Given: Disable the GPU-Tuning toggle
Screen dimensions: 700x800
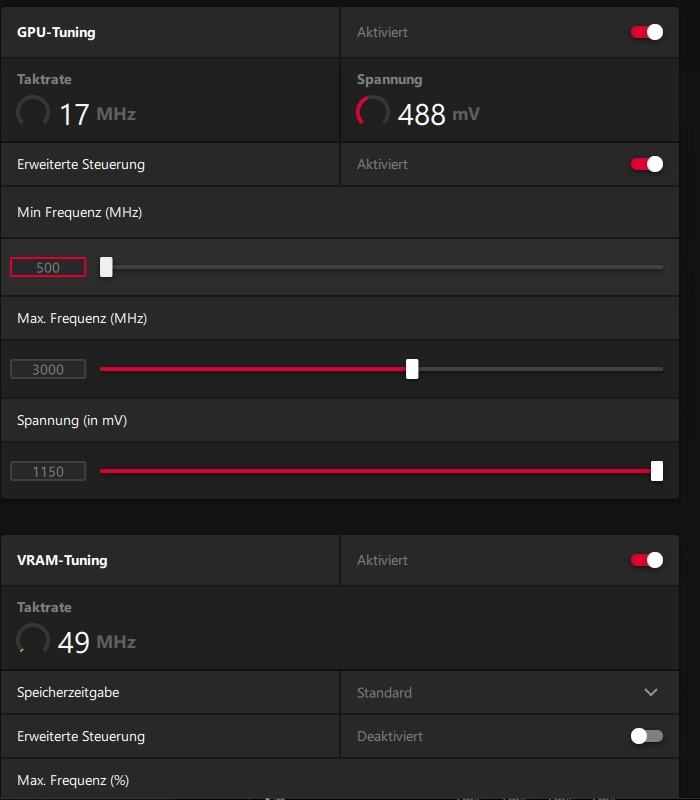Looking at the screenshot, I should coord(646,32).
